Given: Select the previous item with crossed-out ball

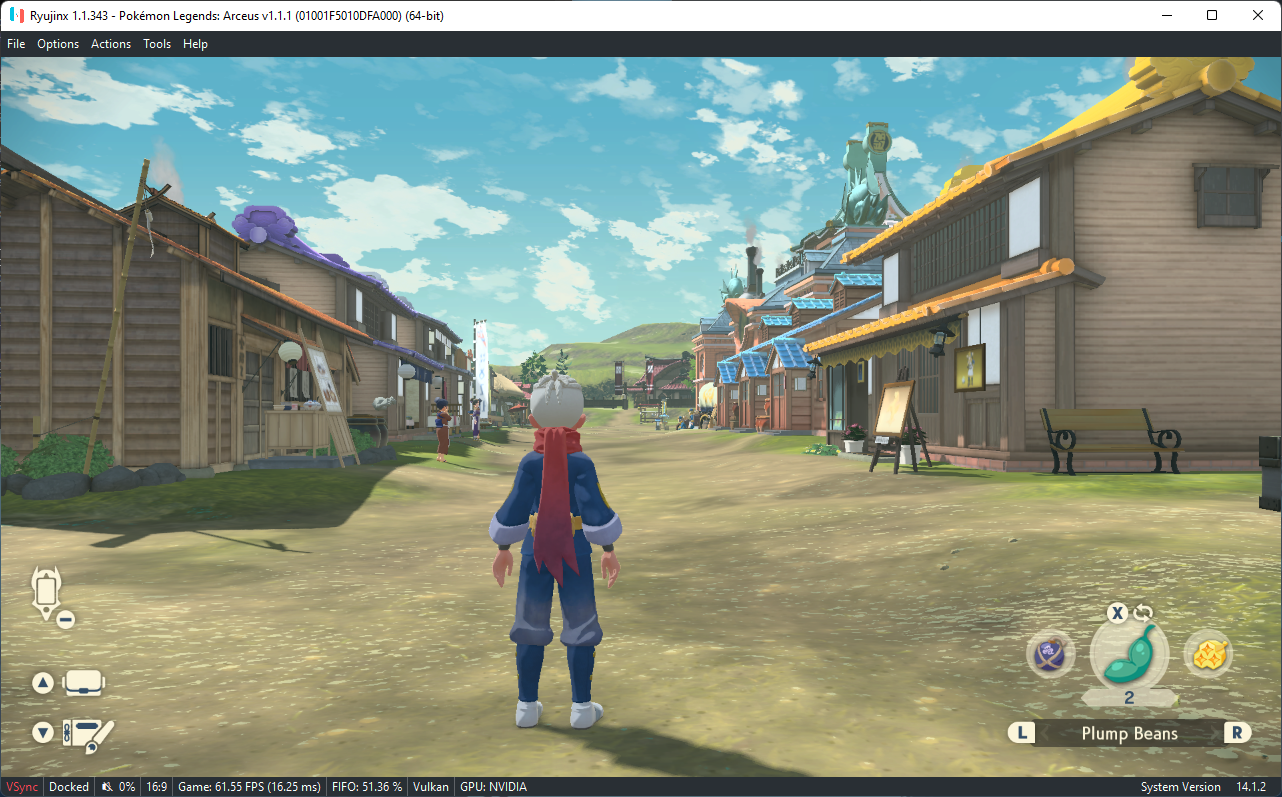Looking at the screenshot, I should pos(1051,655).
